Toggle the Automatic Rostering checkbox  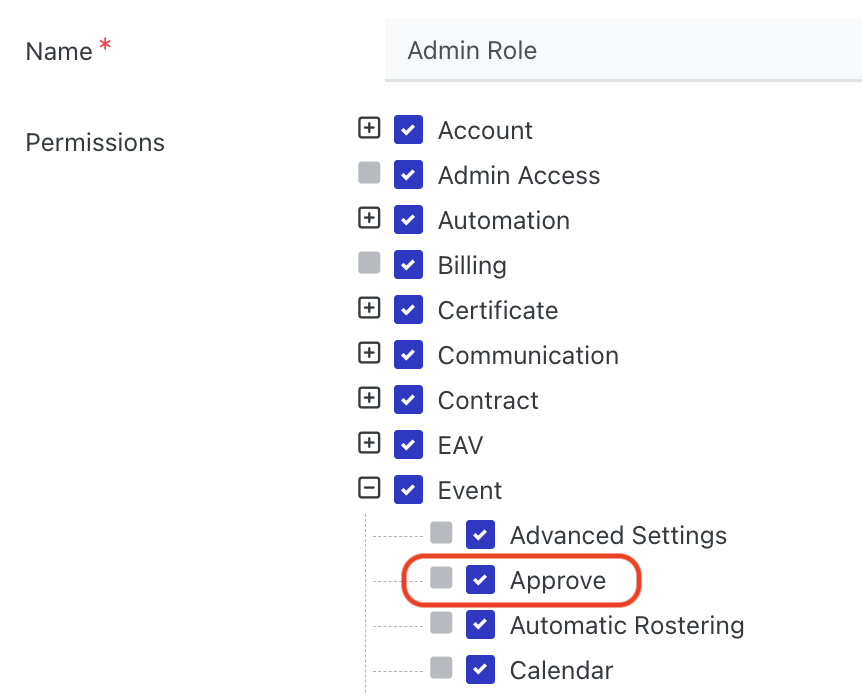point(480,625)
